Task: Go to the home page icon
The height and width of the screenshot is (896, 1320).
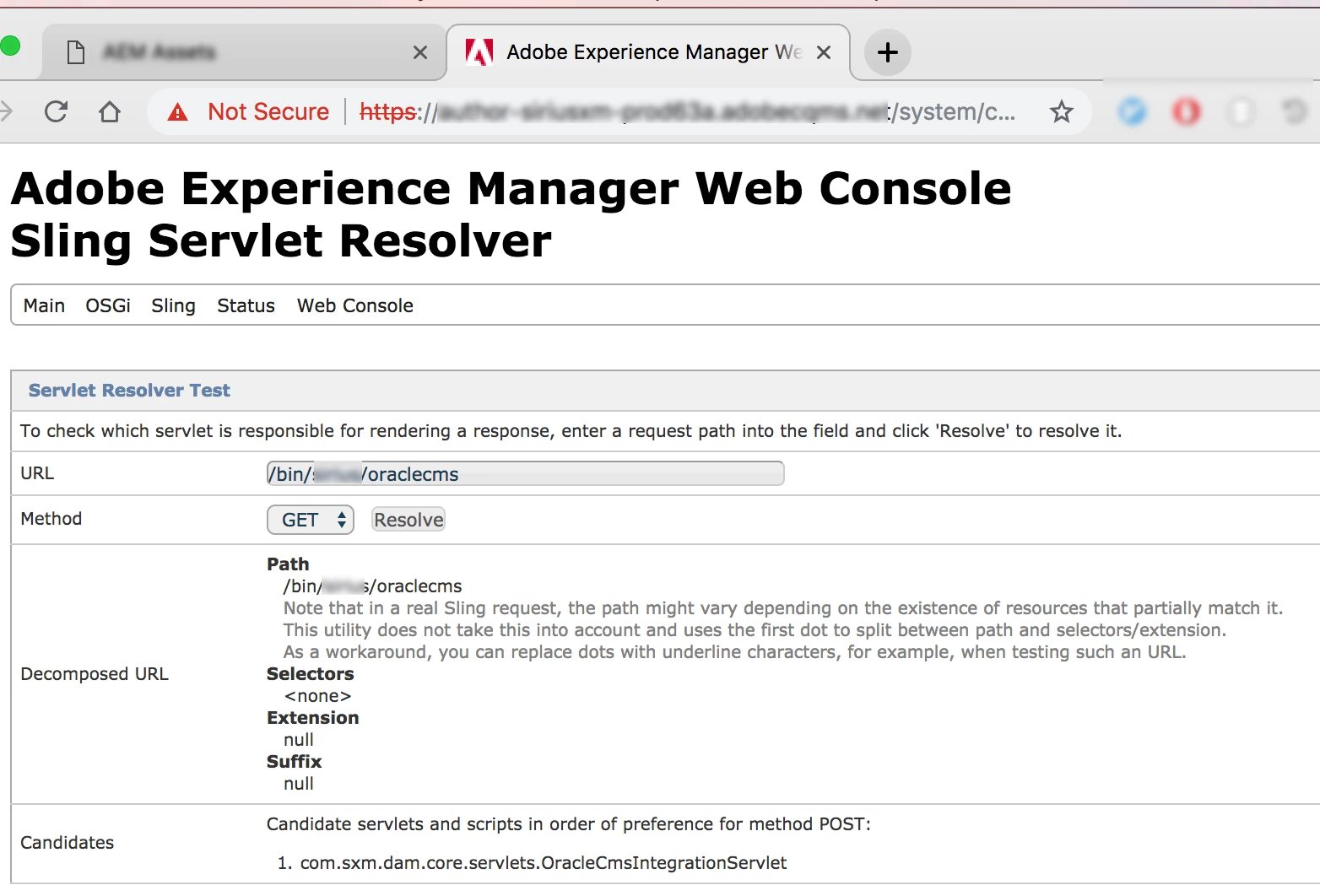Action: (110, 111)
